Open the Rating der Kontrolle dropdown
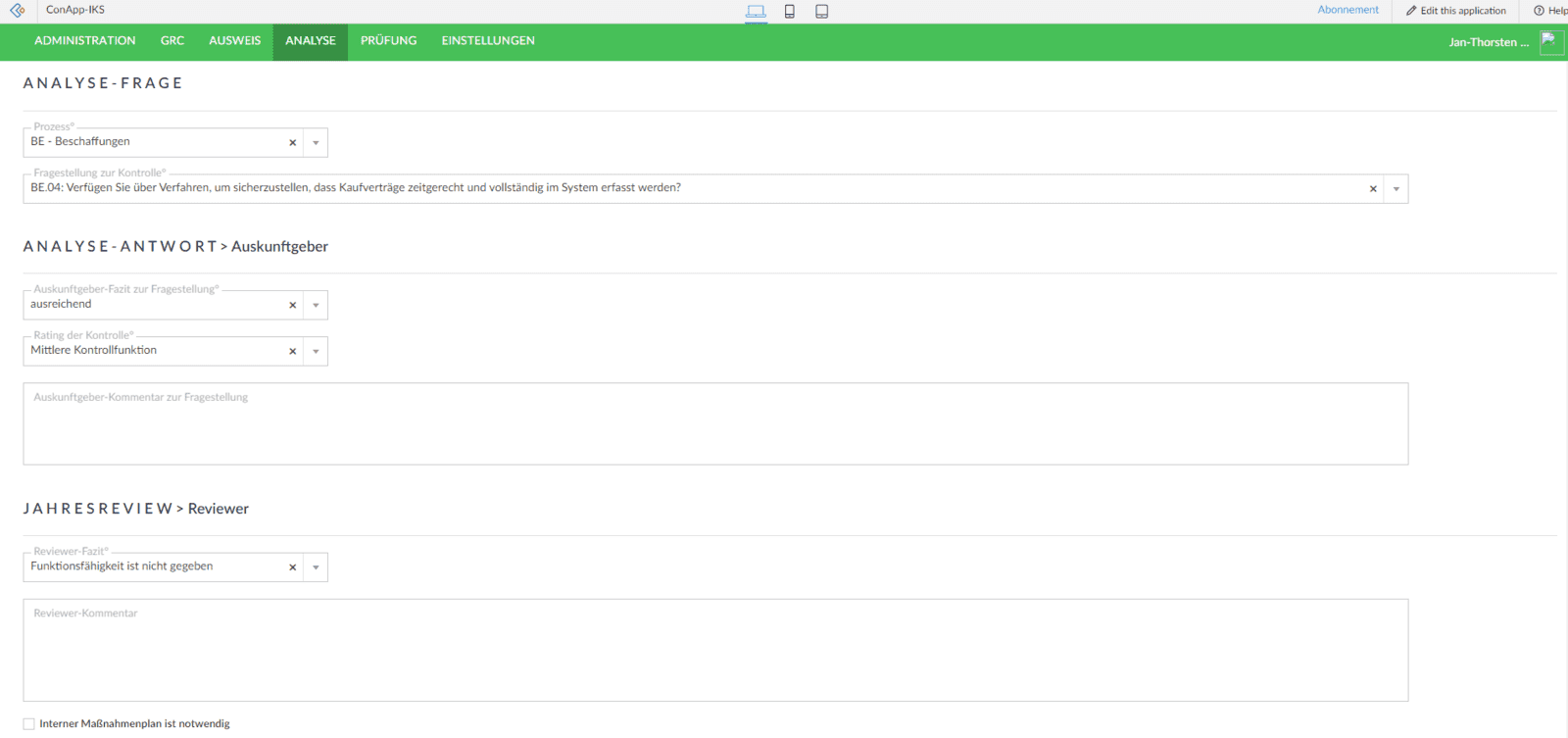 coord(316,352)
